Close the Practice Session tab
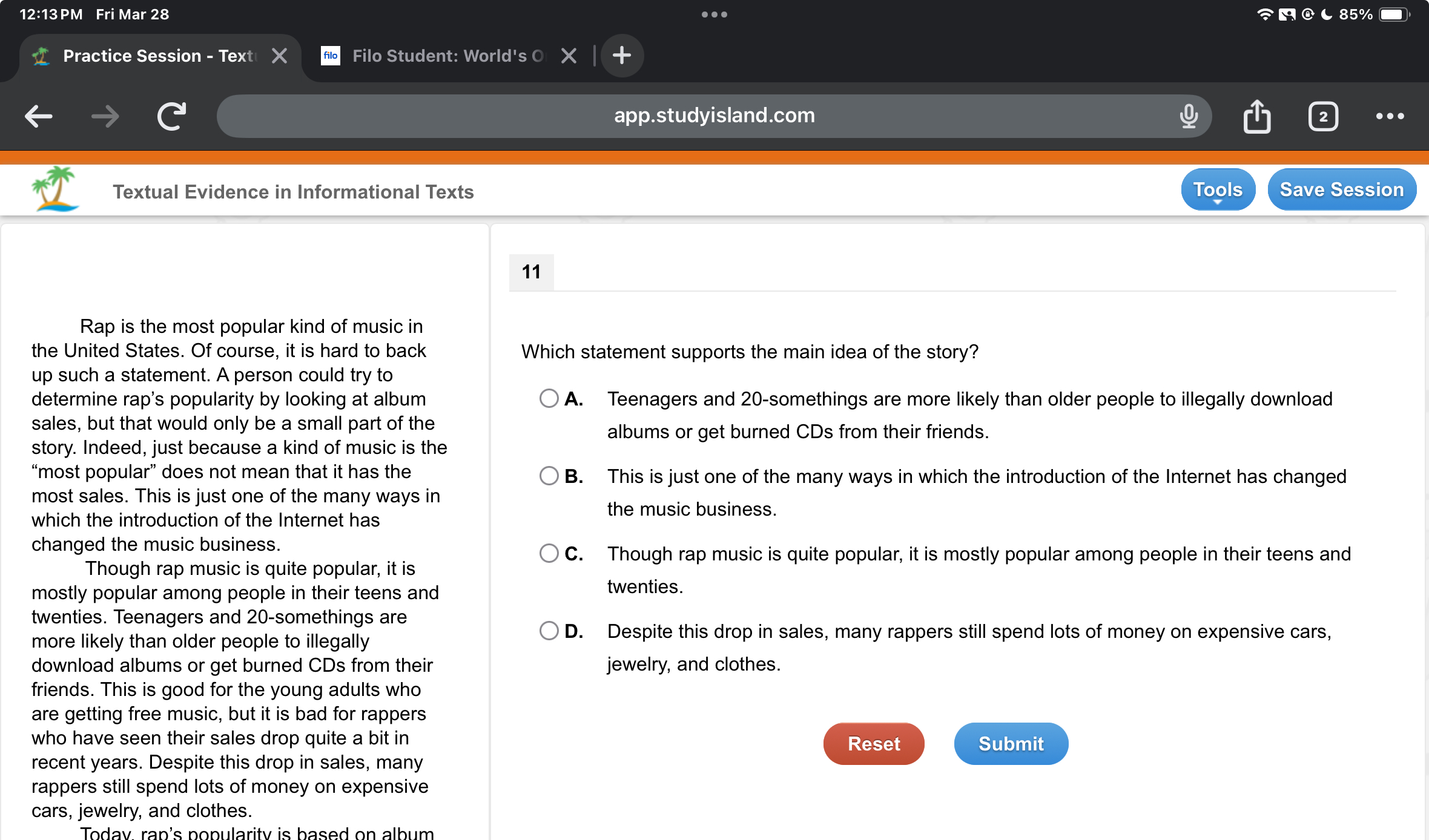 point(279,56)
